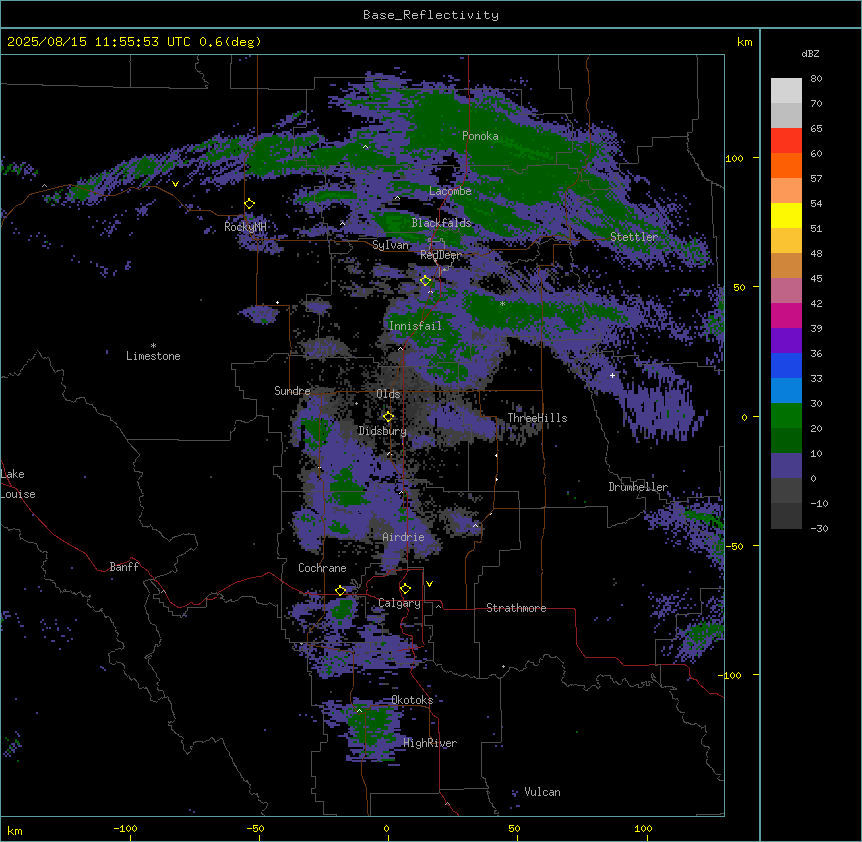Click the RockyMH label

tap(245, 227)
